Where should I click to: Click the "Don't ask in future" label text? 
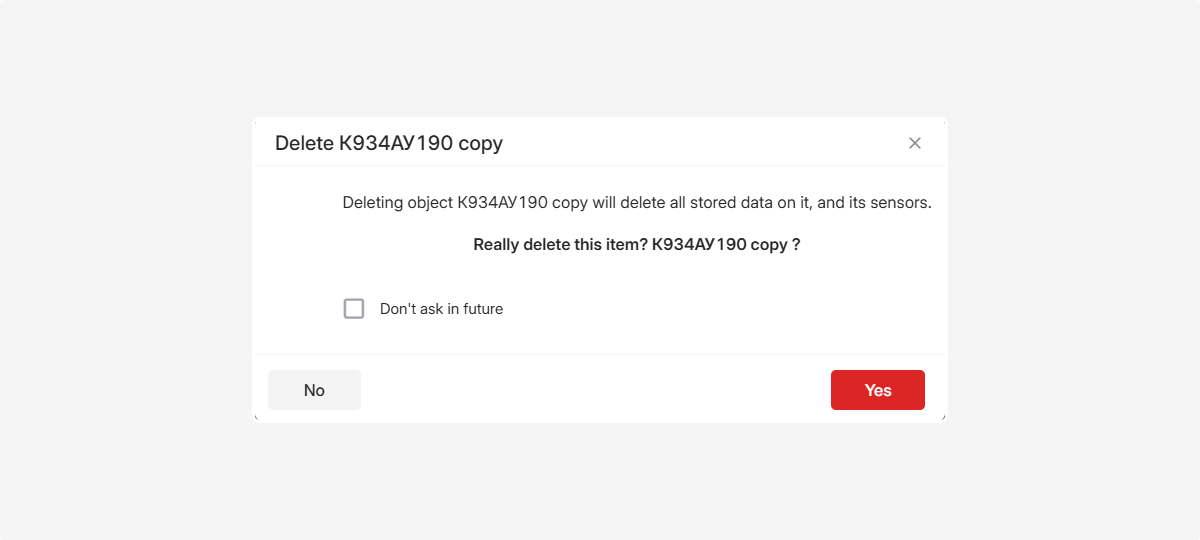tap(441, 309)
